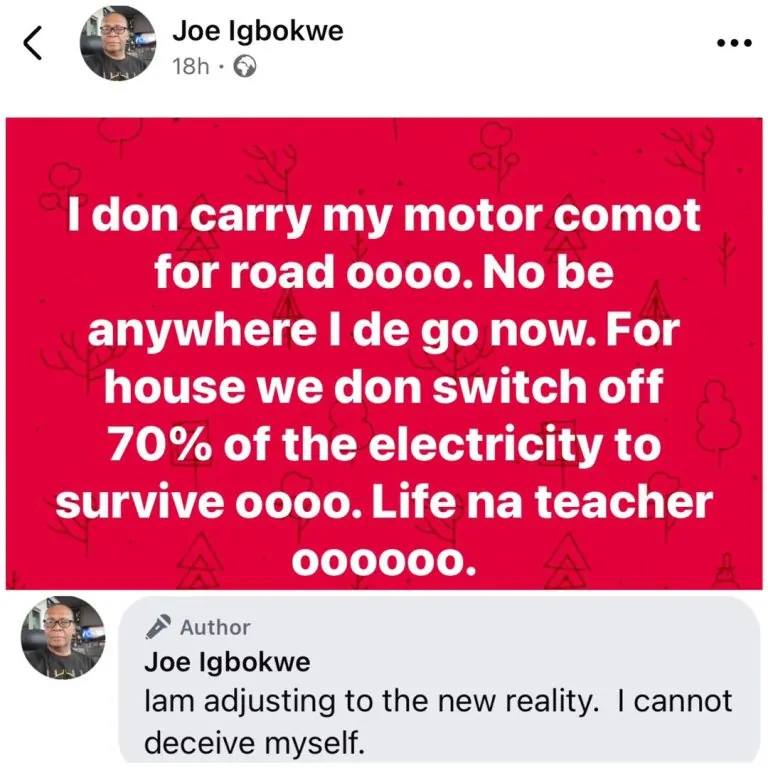The height and width of the screenshot is (768, 768).
Task: Click the 'survive oooo. Life na teacher' line
Action: point(384,502)
